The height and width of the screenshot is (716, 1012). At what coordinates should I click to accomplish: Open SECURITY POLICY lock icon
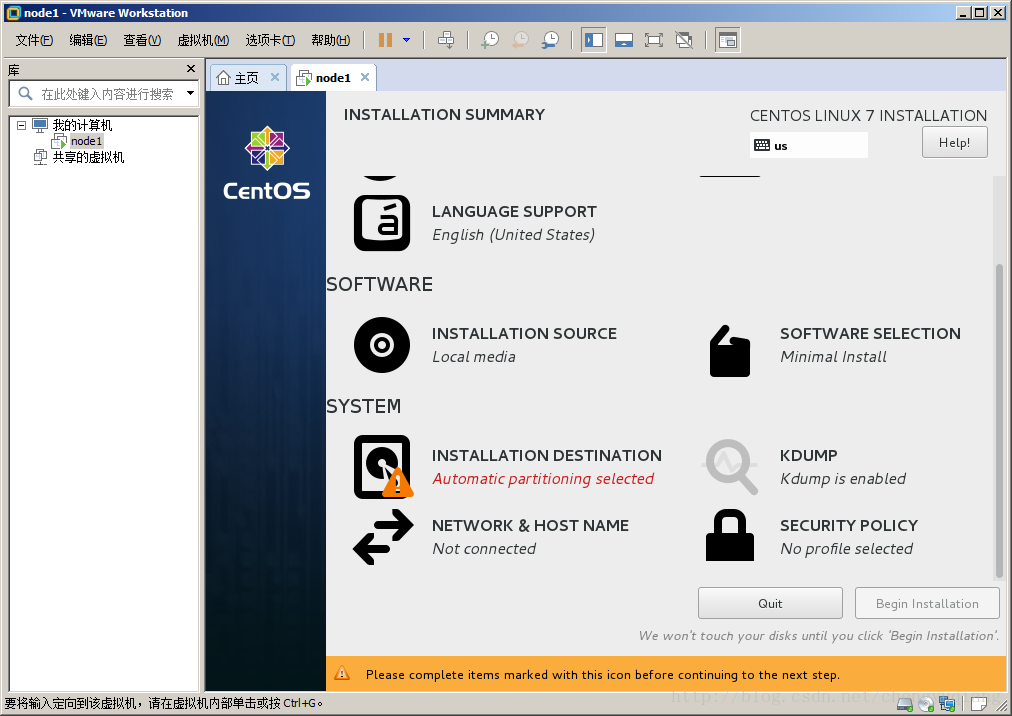pos(730,535)
